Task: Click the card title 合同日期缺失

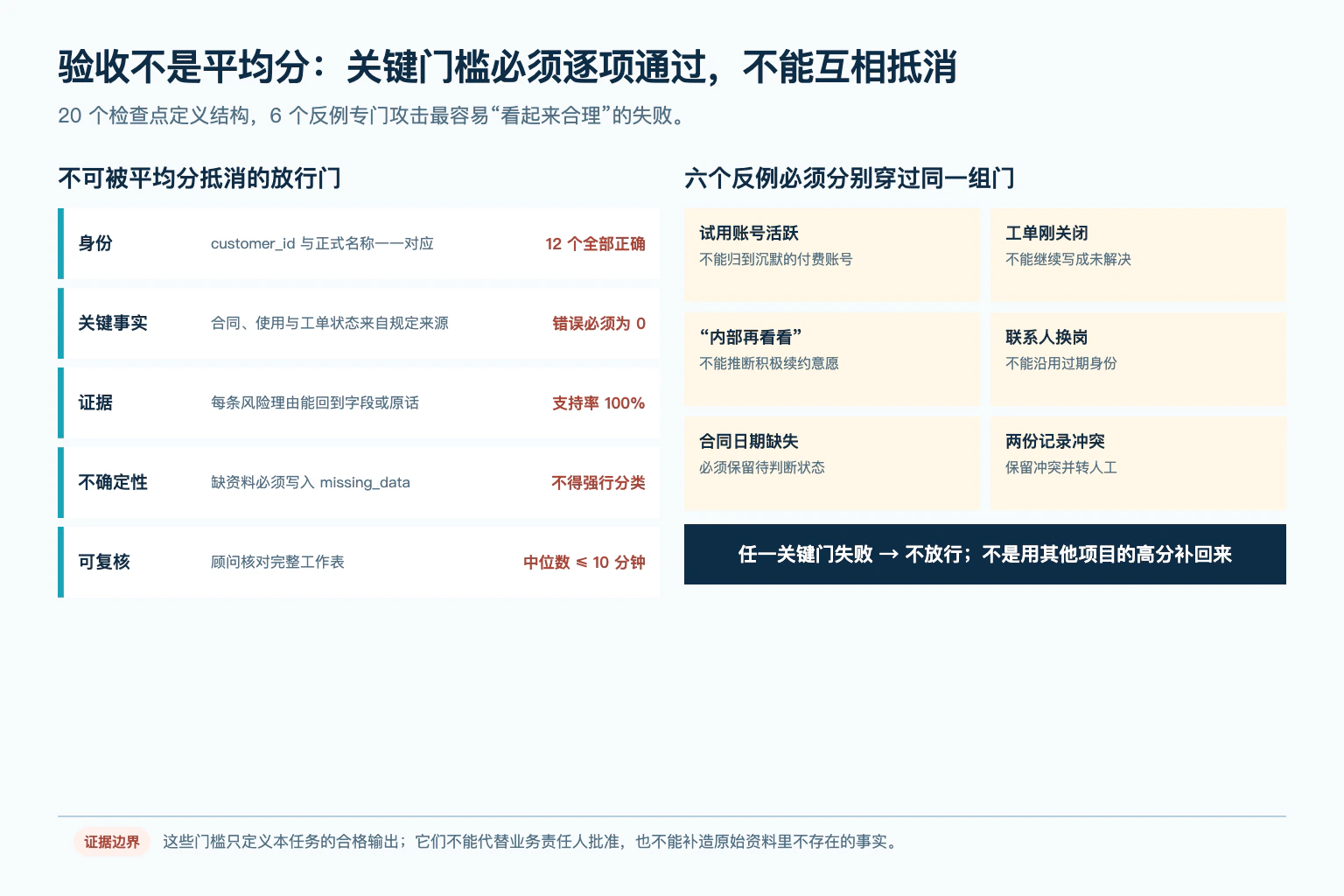Action: pyautogui.click(x=749, y=441)
